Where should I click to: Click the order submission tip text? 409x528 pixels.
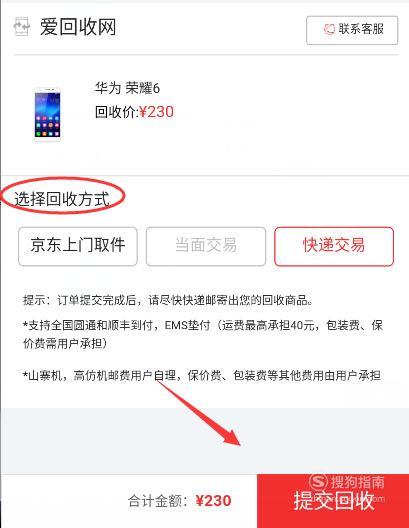168,300
